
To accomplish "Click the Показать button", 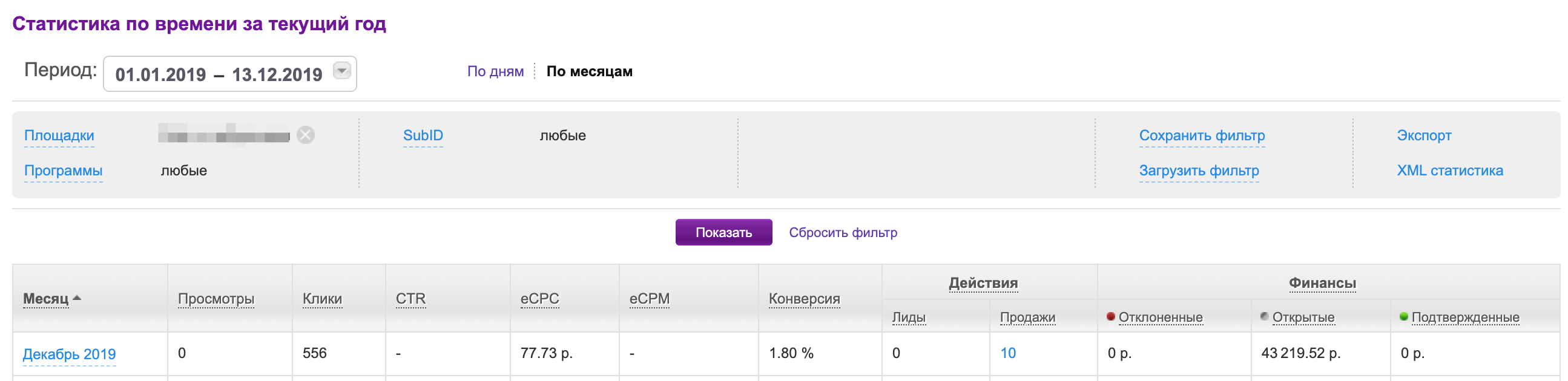I will (723, 232).
